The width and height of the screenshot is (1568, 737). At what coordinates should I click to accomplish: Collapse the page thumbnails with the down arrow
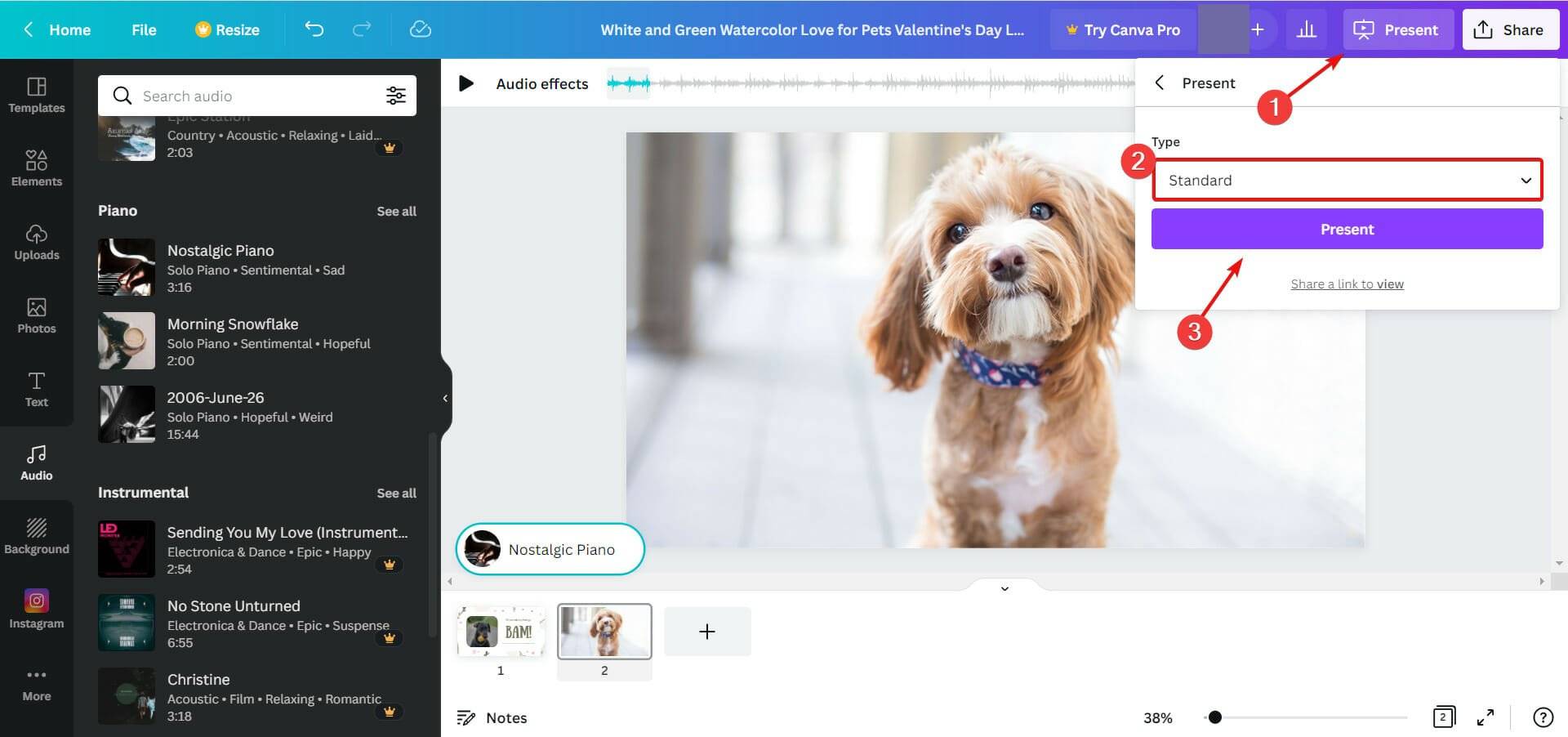click(x=1004, y=587)
